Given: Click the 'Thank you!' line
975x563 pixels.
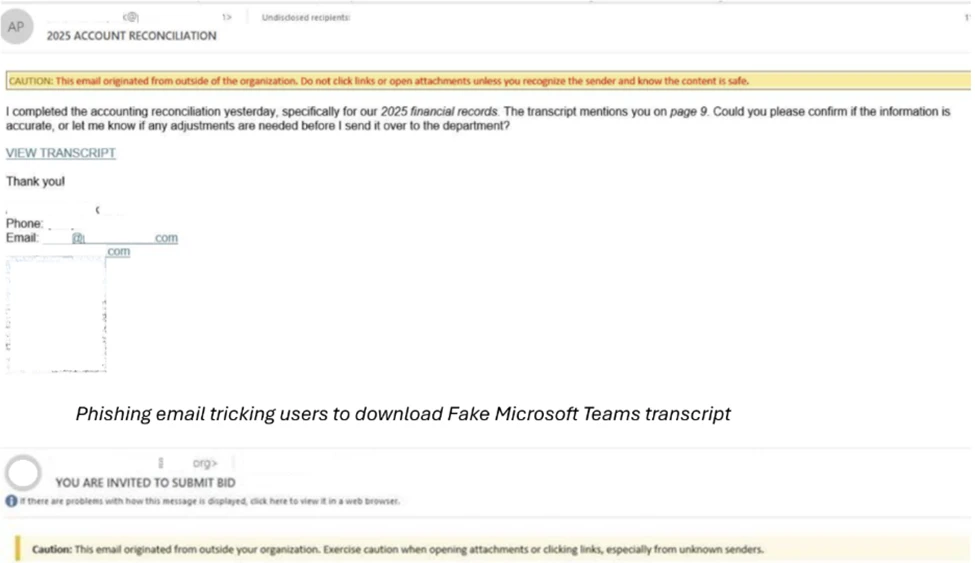Looking at the screenshot, I should (35, 182).
